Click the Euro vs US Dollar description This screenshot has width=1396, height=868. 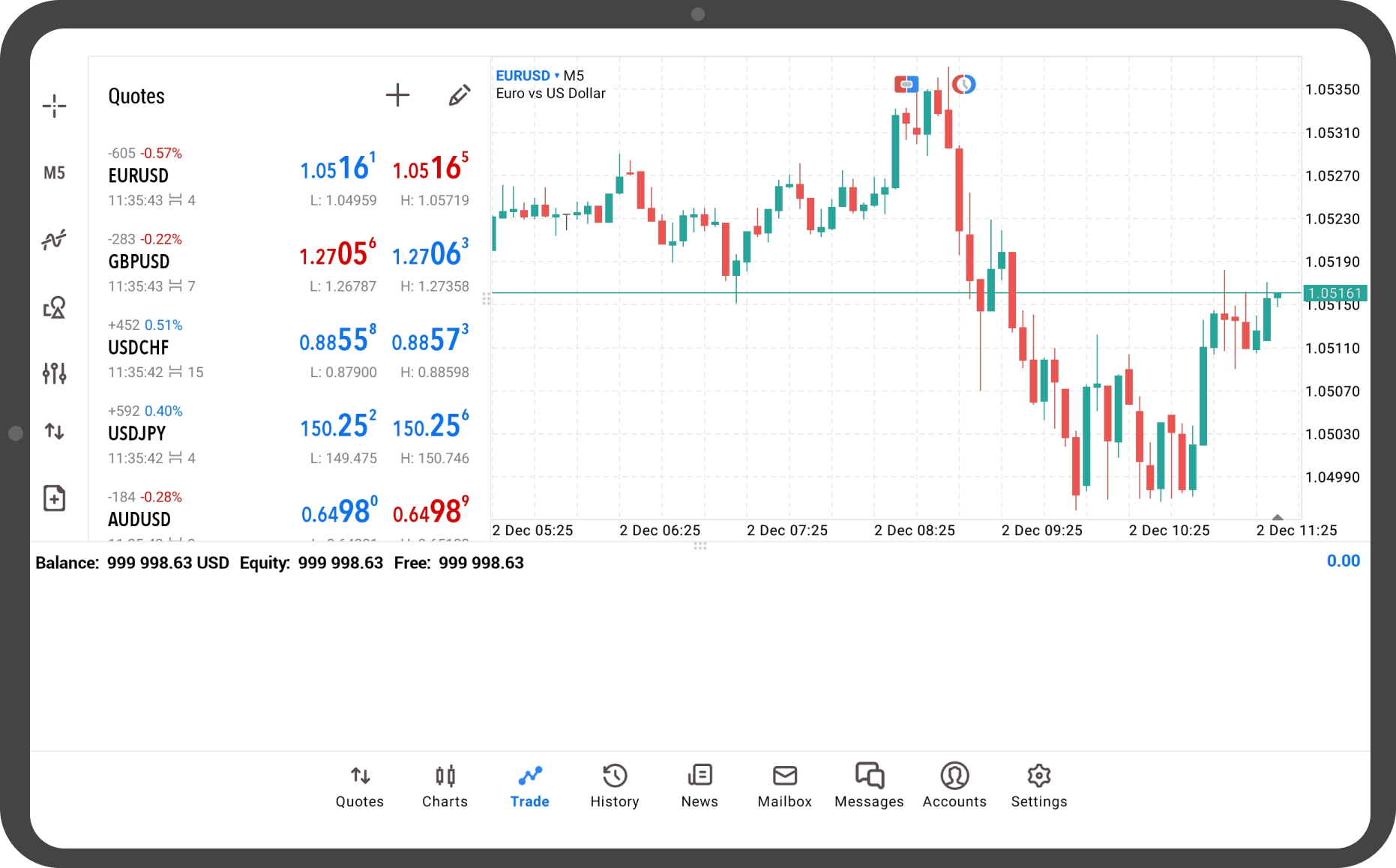550,94
